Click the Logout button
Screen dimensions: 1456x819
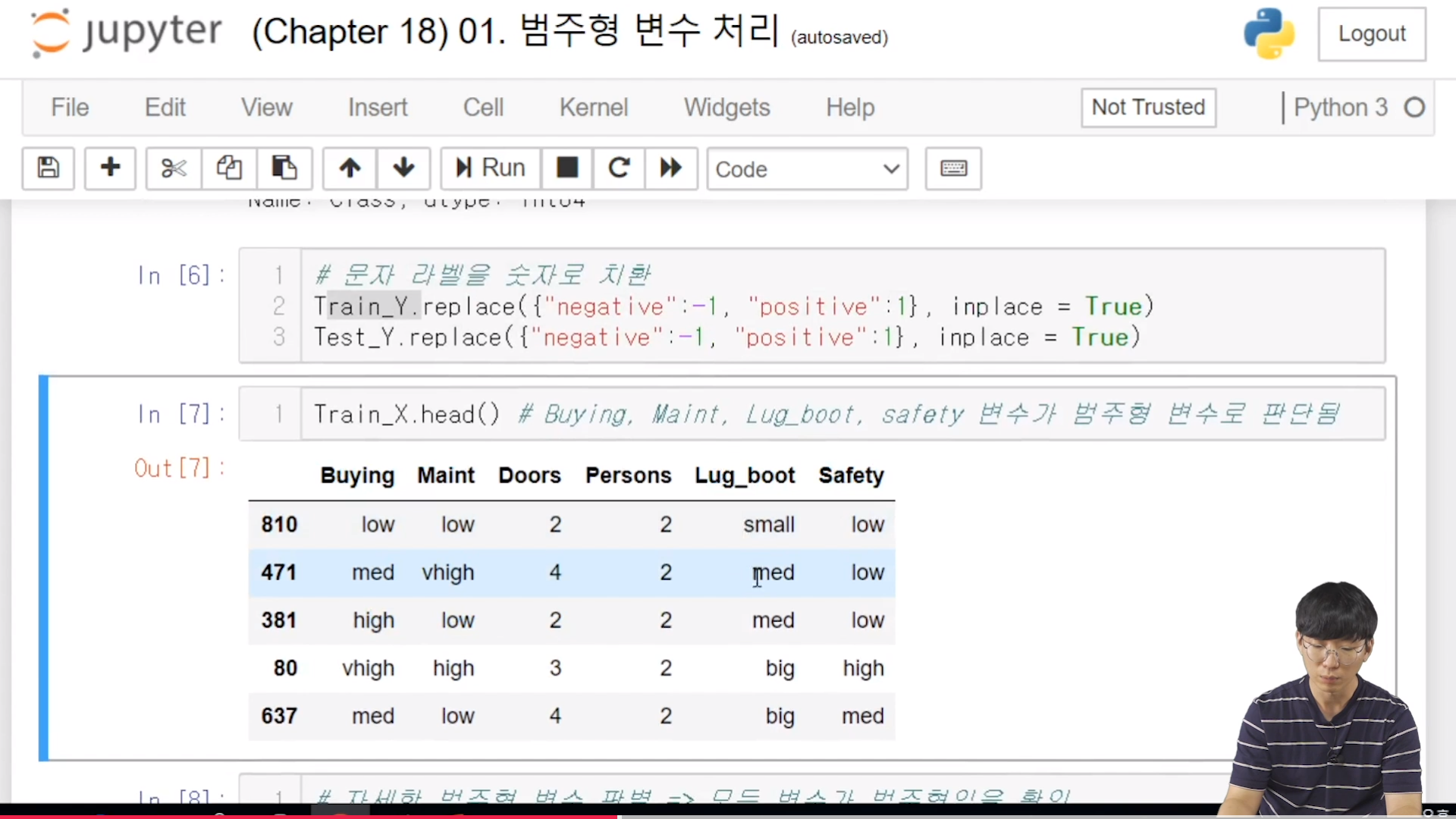(x=1371, y=33)
